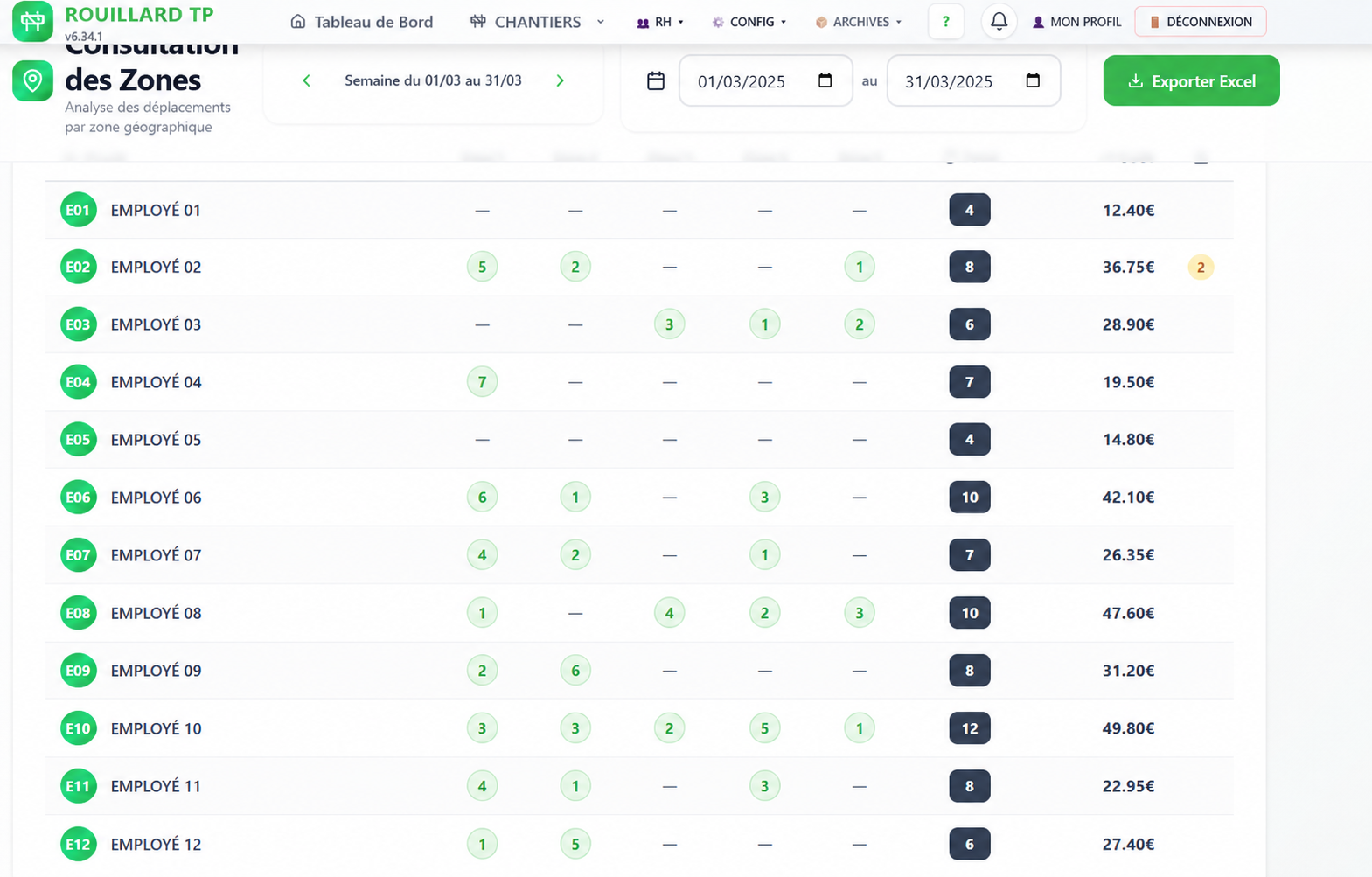Click the 47.60€ amount for Employé 08
The image size is (1372, 877).
pos(1128,613)
